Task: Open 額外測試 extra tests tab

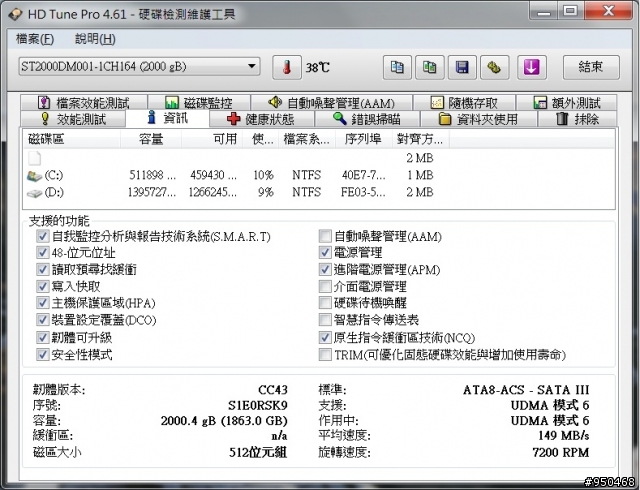Action: pos(567,102)
